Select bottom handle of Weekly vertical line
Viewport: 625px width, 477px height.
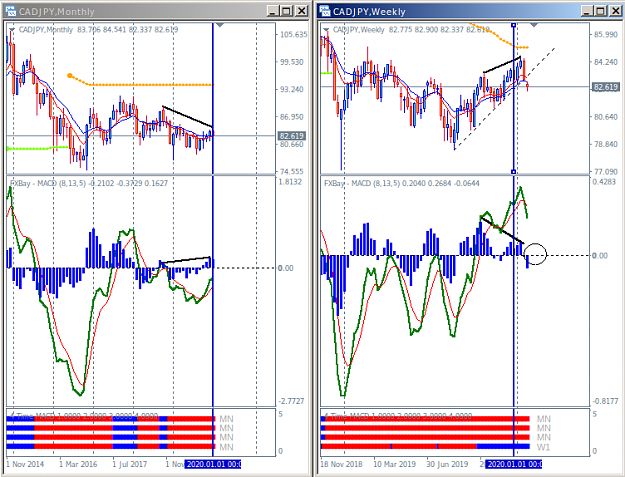[513, 172]
